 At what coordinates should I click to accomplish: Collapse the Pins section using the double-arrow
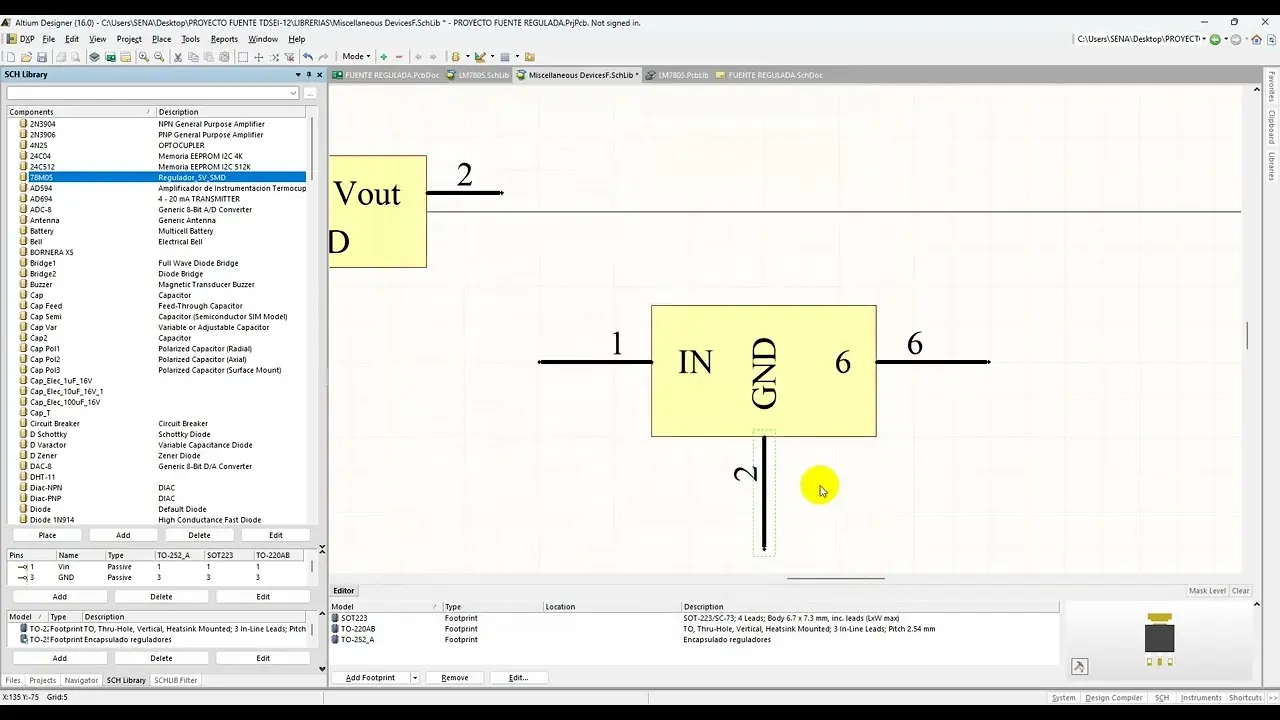321,547
